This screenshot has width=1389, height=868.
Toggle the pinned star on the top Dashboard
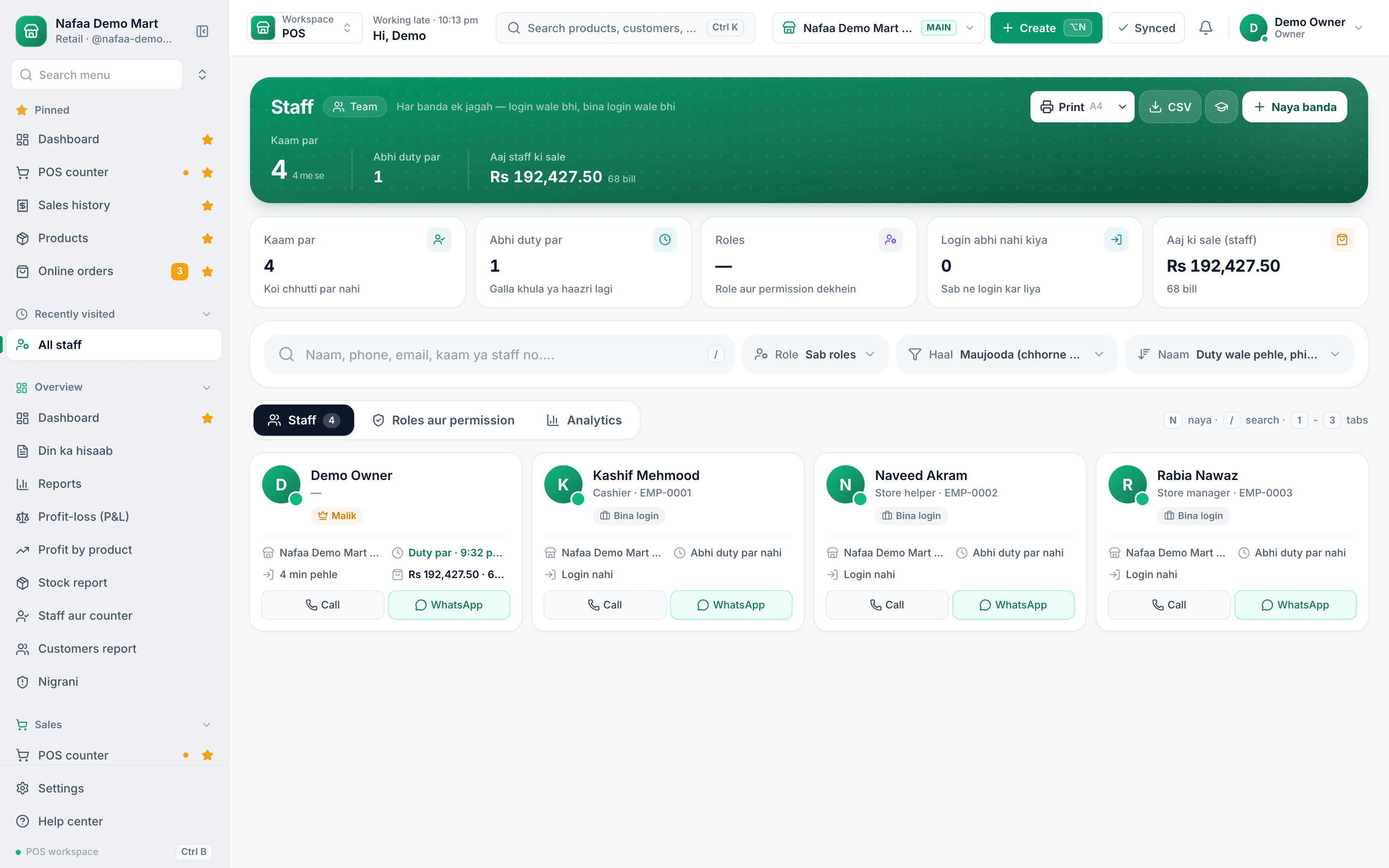click(208, 139)
